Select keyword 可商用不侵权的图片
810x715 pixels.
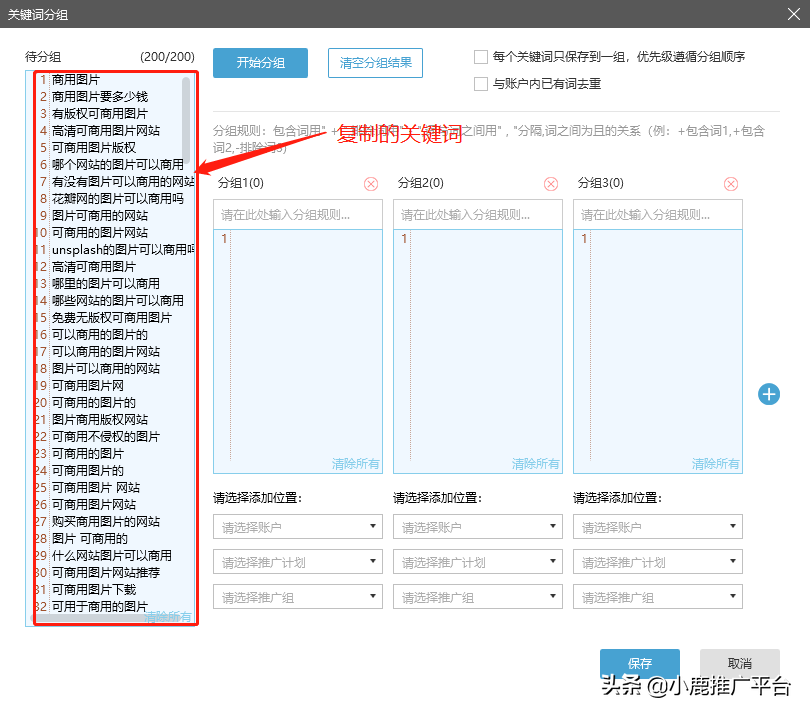(x=106, y=437)
